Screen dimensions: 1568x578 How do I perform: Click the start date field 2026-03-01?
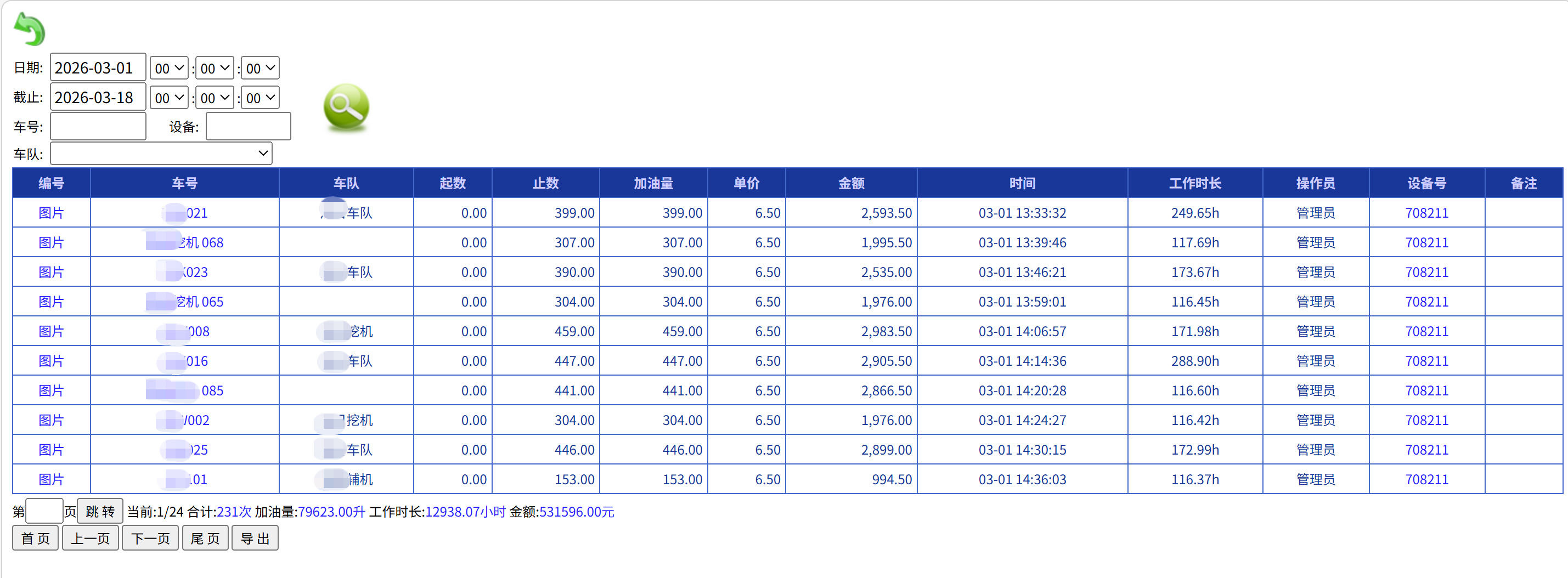[x=98, y=68]
